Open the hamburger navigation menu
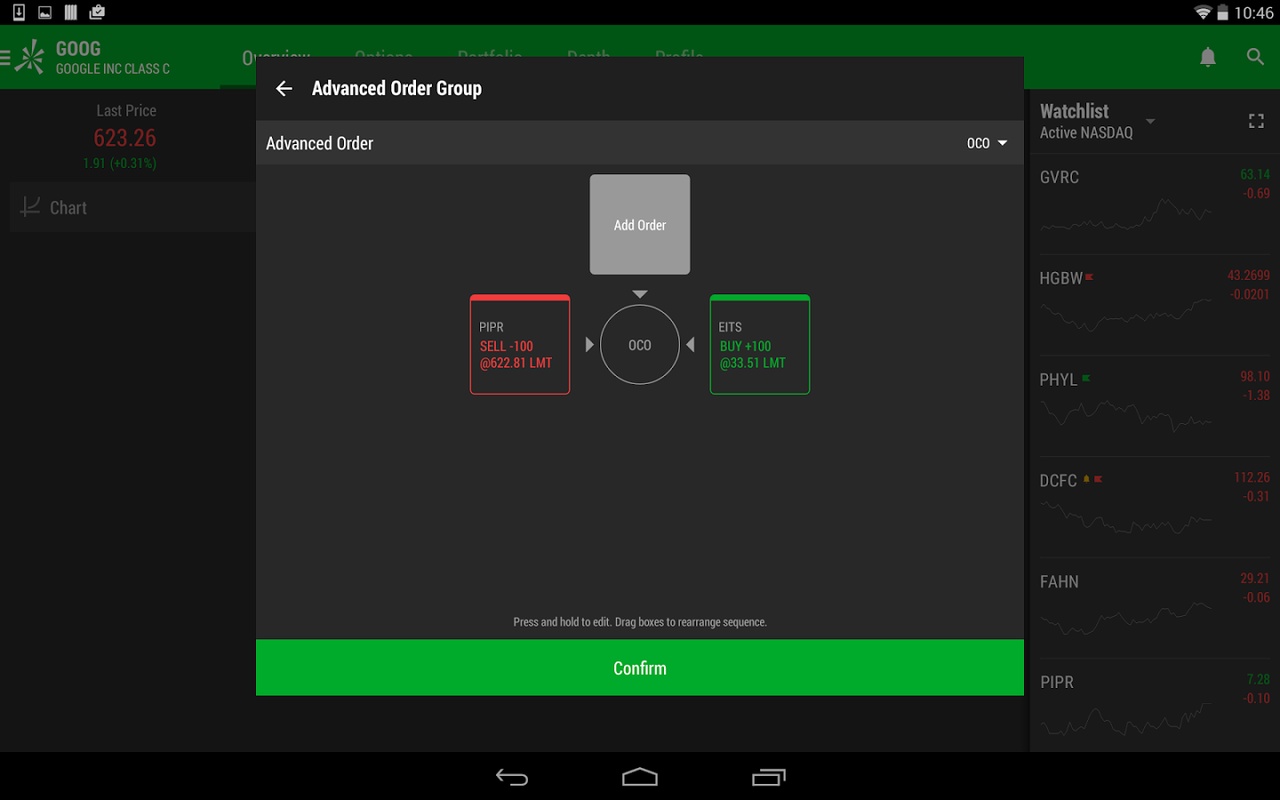 pyautogui.click(x=5, y=58)
